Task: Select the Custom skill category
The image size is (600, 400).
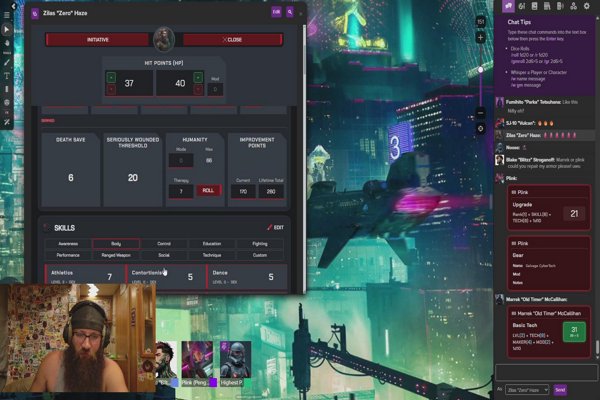Action: click(x=260, y=255)
